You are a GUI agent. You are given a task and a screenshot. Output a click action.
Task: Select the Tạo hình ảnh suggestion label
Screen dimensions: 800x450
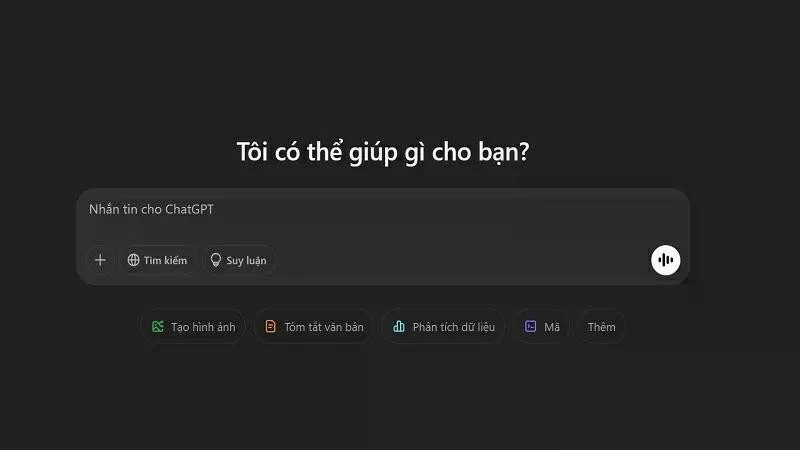203,327
